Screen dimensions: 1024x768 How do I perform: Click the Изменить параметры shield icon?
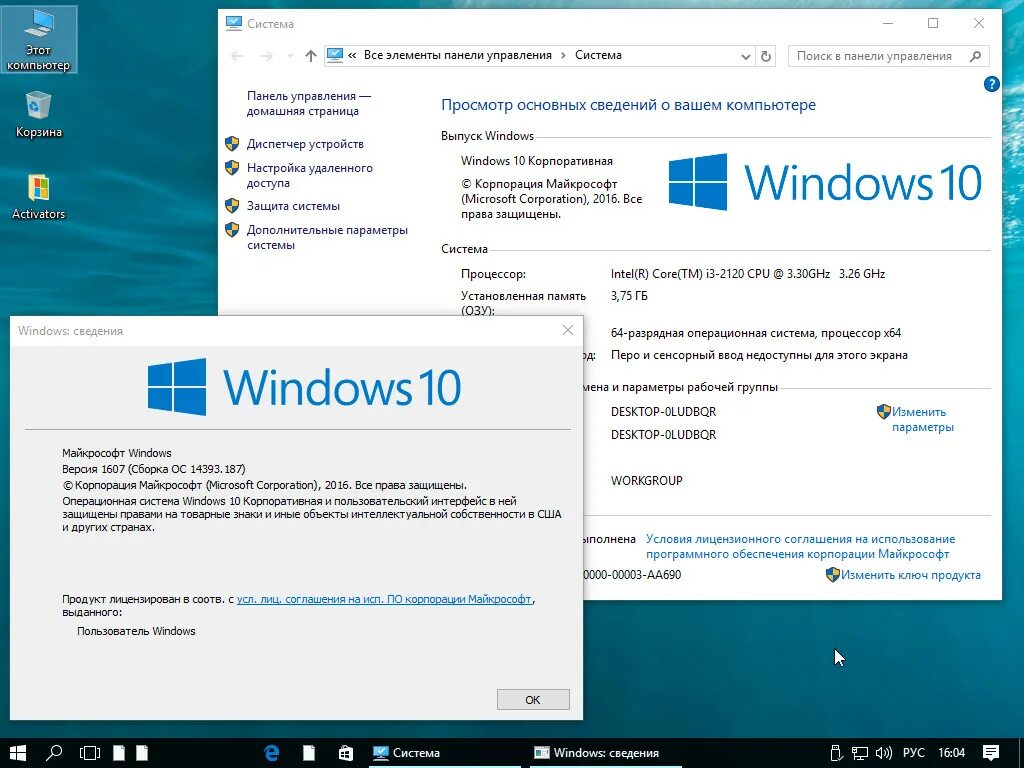coord(884,412)
